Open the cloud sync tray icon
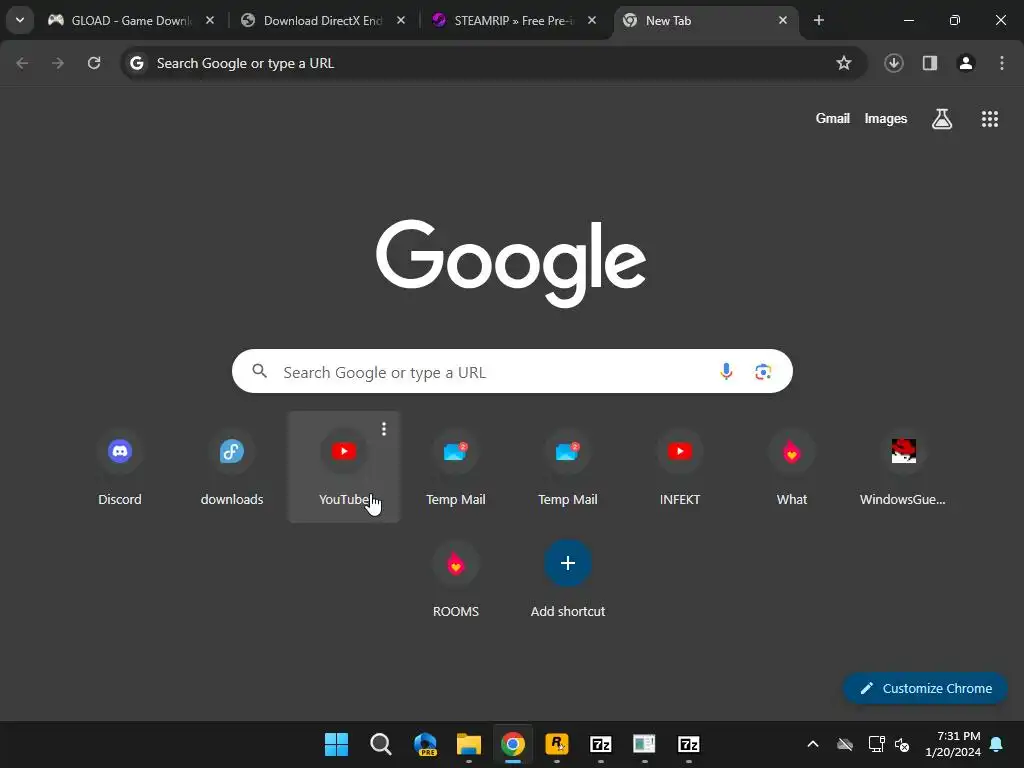 [845, 744]
